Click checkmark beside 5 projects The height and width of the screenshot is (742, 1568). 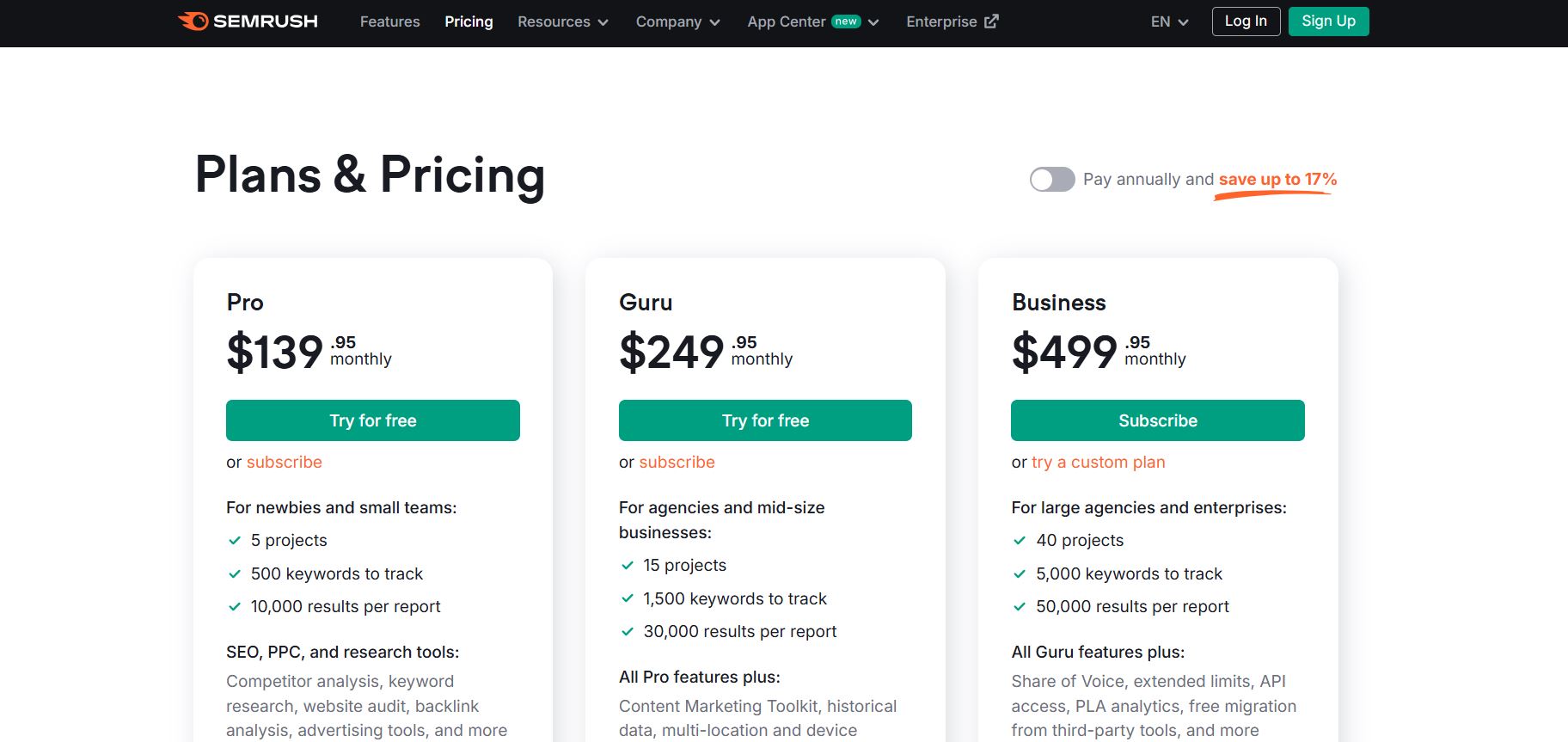pyautogui.click(x=235, y=540)
